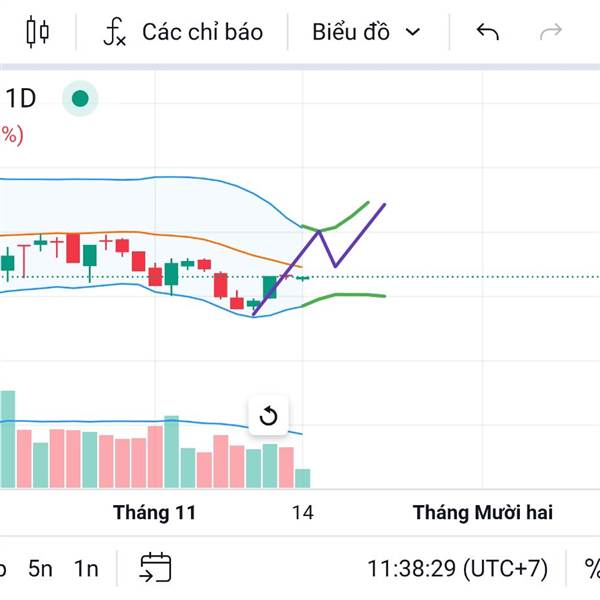Reset the chart view with circular arrow

(268, 416)
